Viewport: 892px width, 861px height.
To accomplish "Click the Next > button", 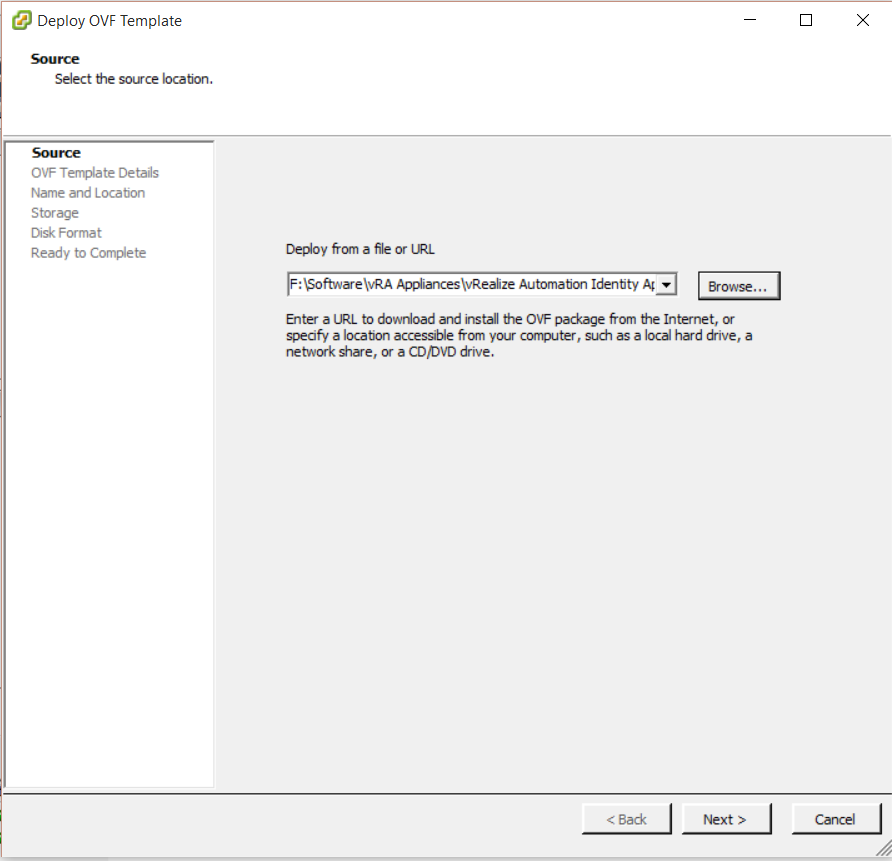I will pyautogui.click(x=726, y=819).
